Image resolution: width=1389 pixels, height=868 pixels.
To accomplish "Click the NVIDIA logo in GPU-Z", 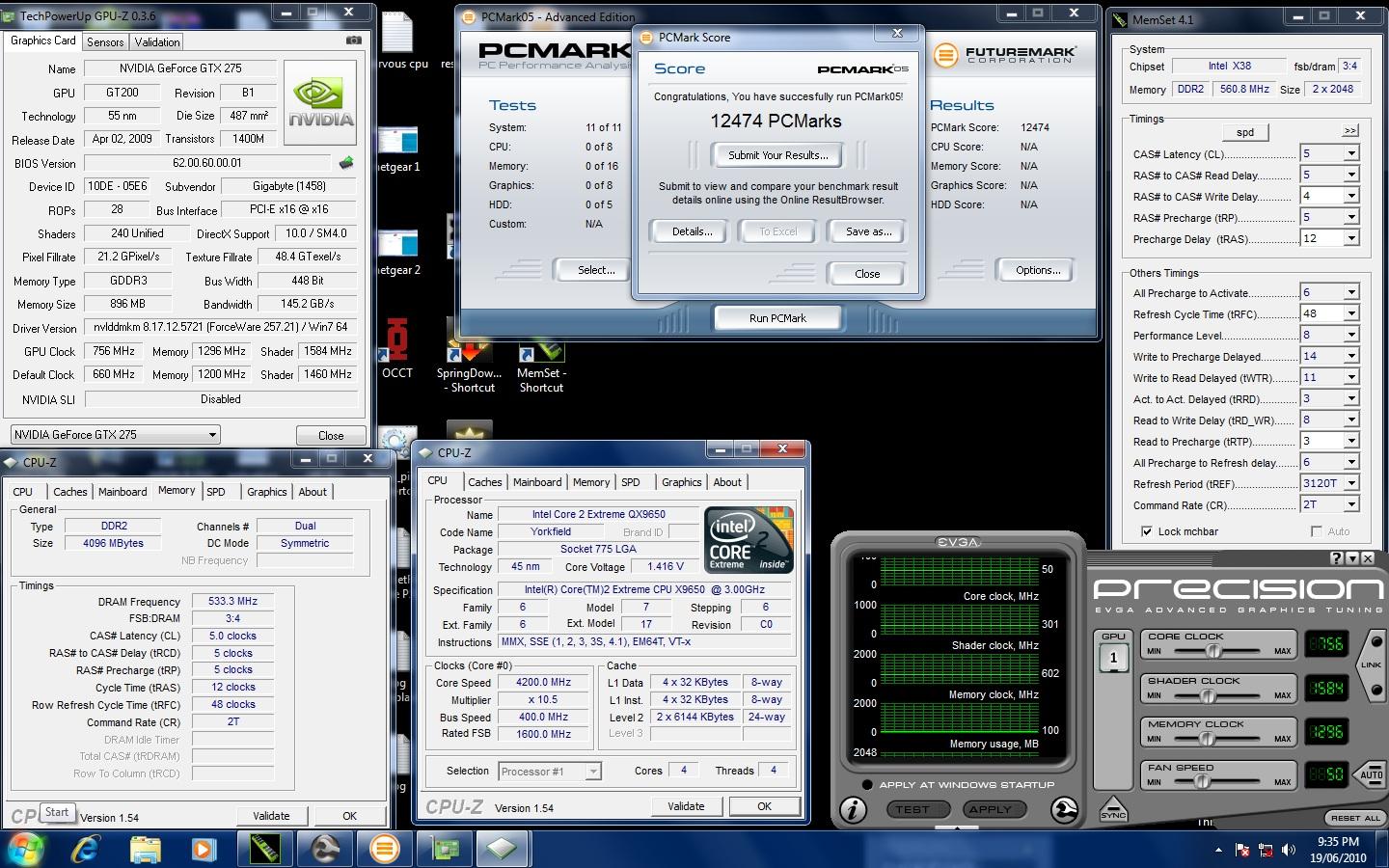I will (320, 102).
